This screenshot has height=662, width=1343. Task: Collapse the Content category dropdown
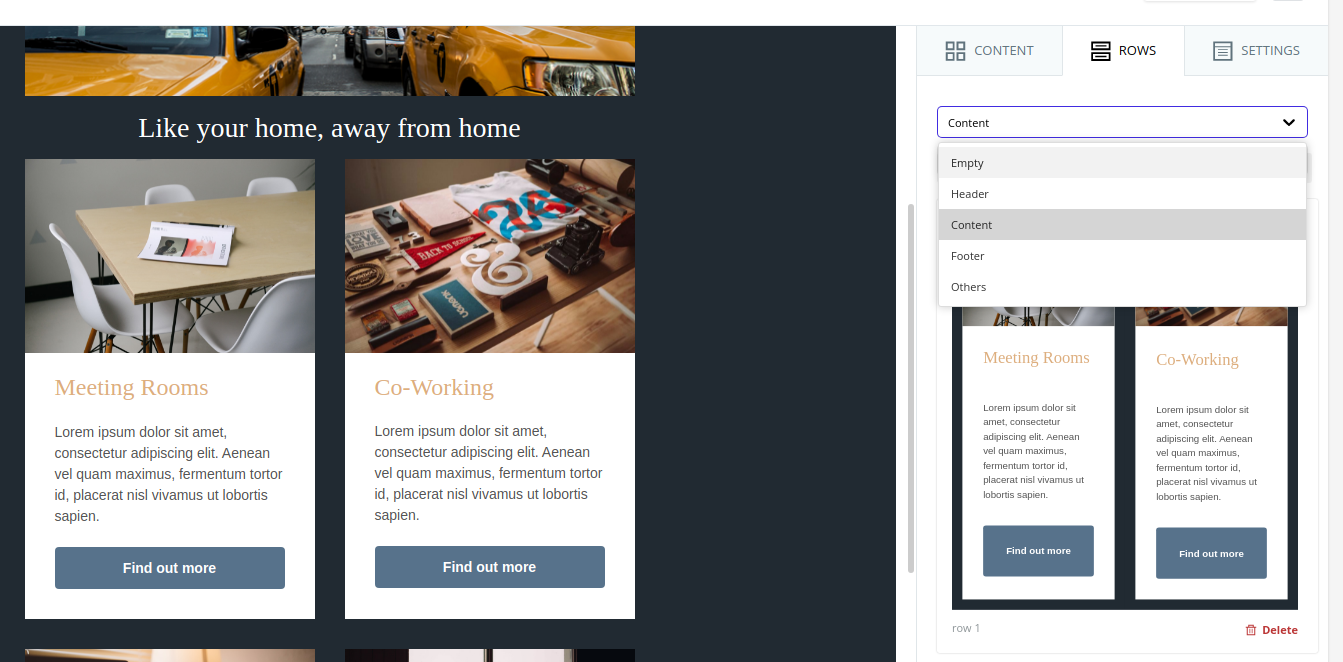click(x=1122, y=122)
